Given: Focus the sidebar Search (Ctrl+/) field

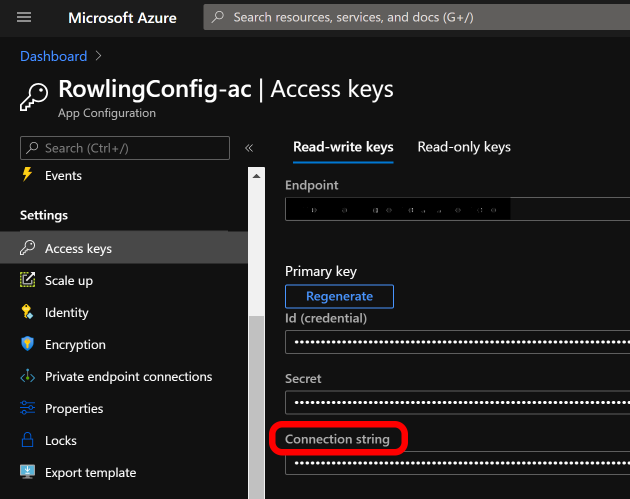Looking at the screenshot, I should pyautogui.click(x=125, y=148).
